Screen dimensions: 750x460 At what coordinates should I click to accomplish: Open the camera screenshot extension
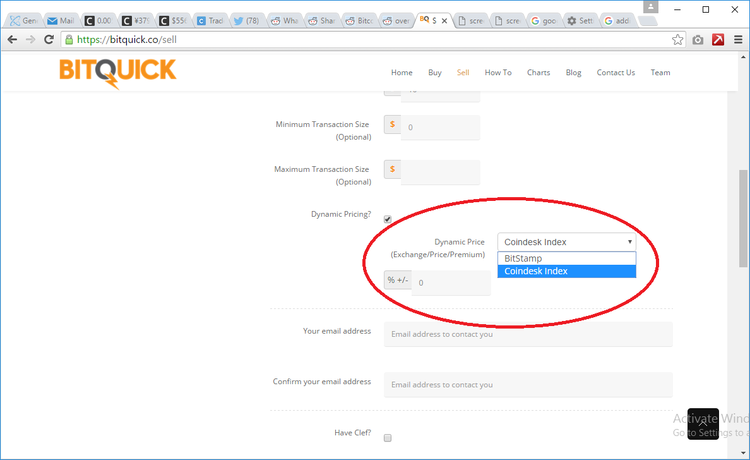point(698,40)
